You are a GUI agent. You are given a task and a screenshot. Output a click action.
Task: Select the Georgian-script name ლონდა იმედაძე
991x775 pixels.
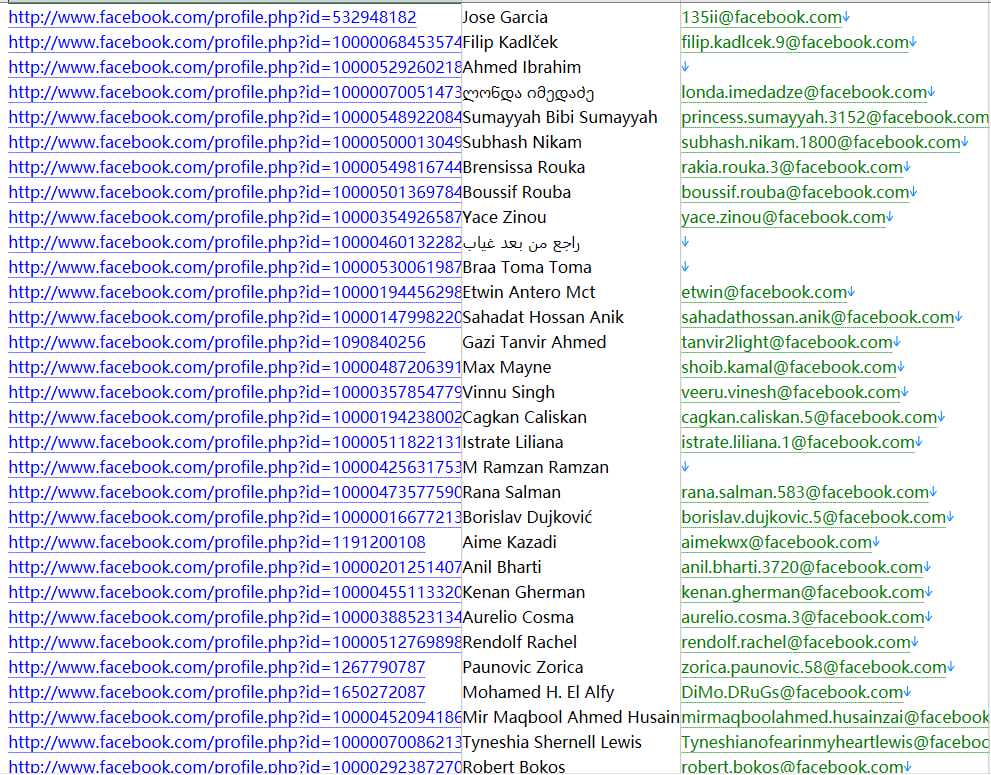[528, 93]
